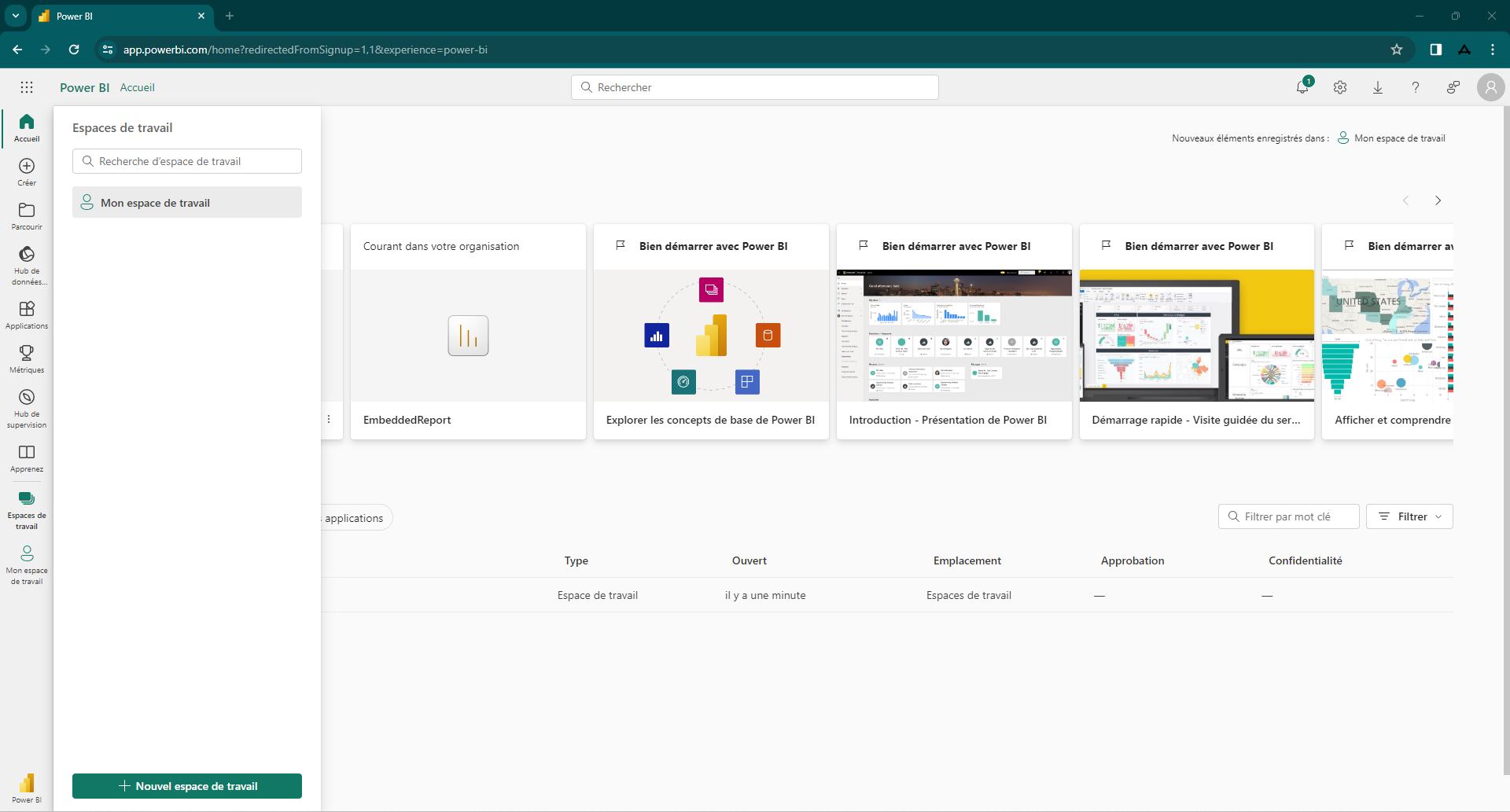Viewport: 1510px width, 812px height.
Task: Click 'Espaces de travail' location cell
Action: tap(969, 595)
